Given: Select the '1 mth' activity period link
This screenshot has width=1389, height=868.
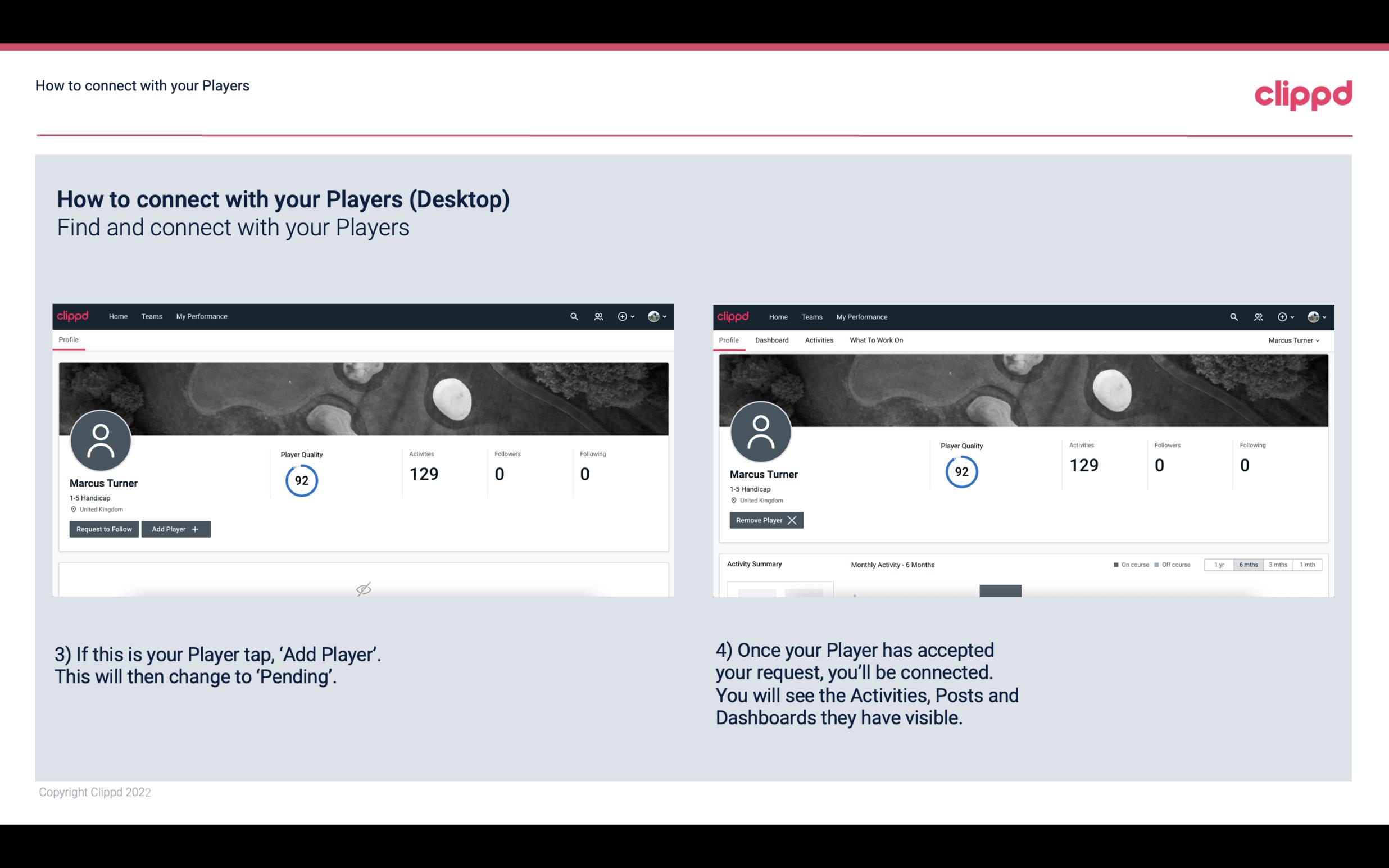Looking at the screenshot, I should 1308,564.
